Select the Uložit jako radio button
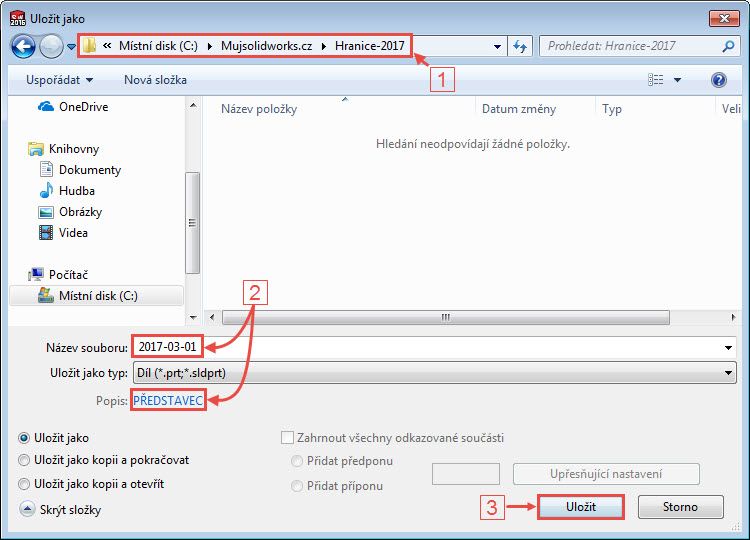This screenshot has height=540, width=750. coord(23,438)
